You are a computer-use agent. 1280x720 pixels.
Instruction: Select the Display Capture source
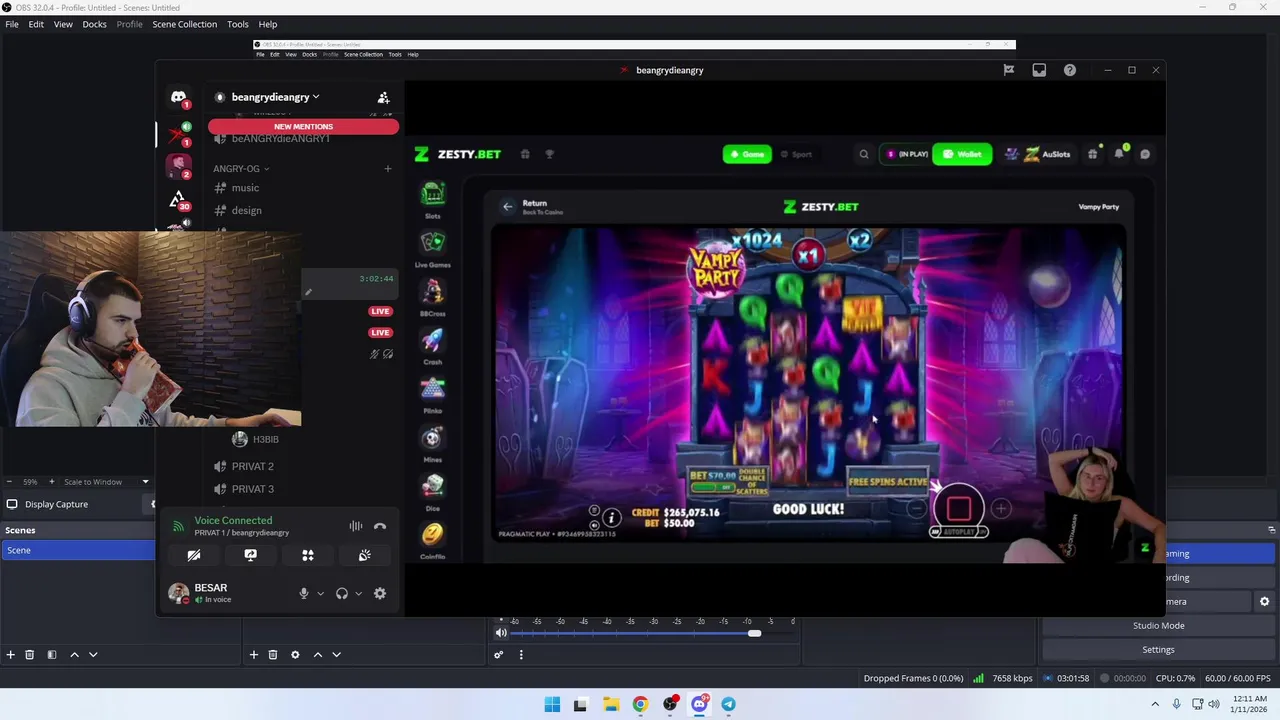tap(57, 504)
